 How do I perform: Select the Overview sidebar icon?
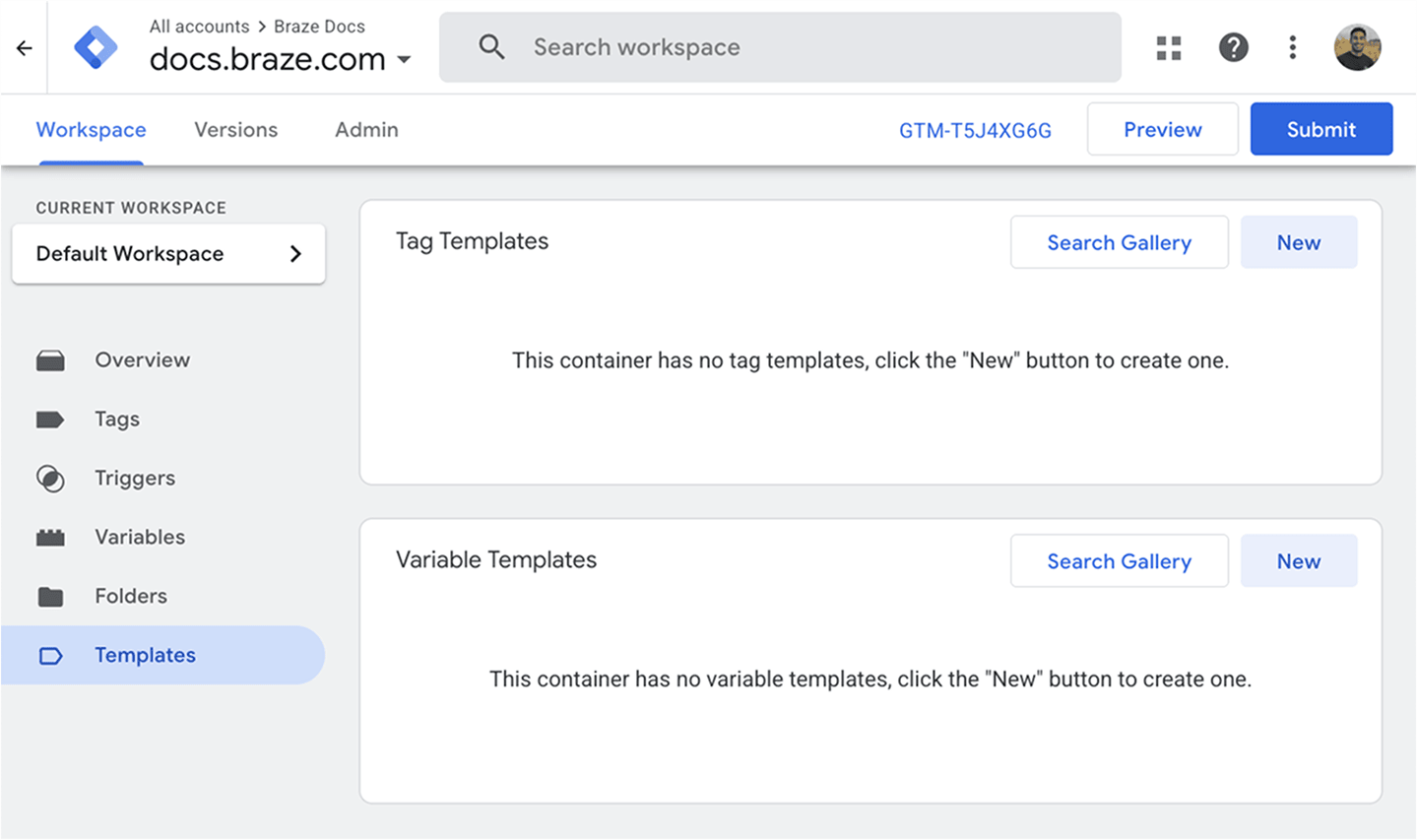pyautogui.click(x=51, y=359)
